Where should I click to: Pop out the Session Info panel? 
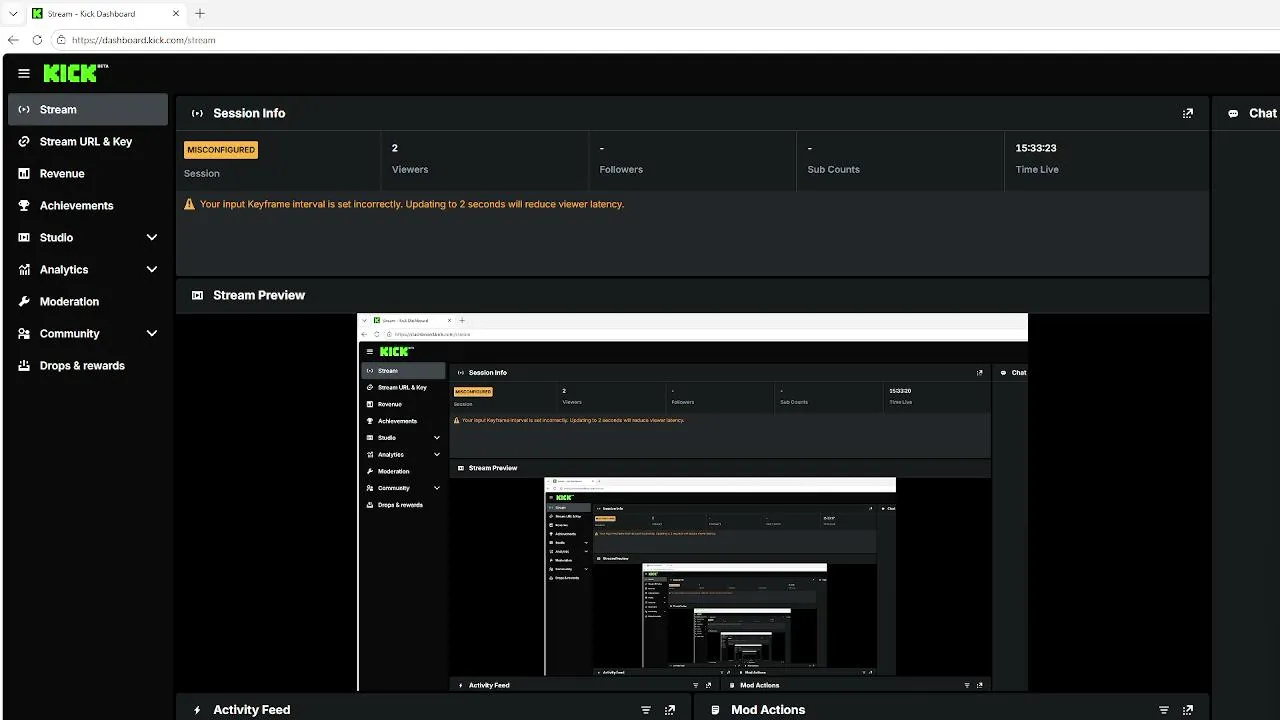pos(1188,114)
